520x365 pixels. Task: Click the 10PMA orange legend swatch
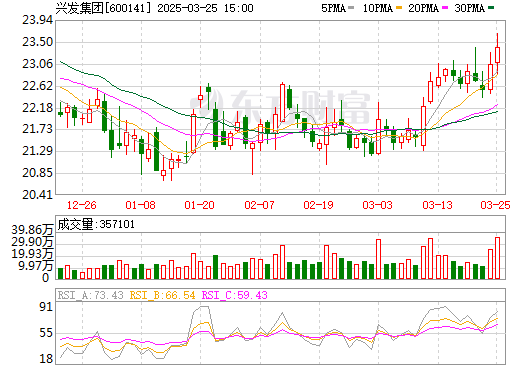click(x=398, y=8)
